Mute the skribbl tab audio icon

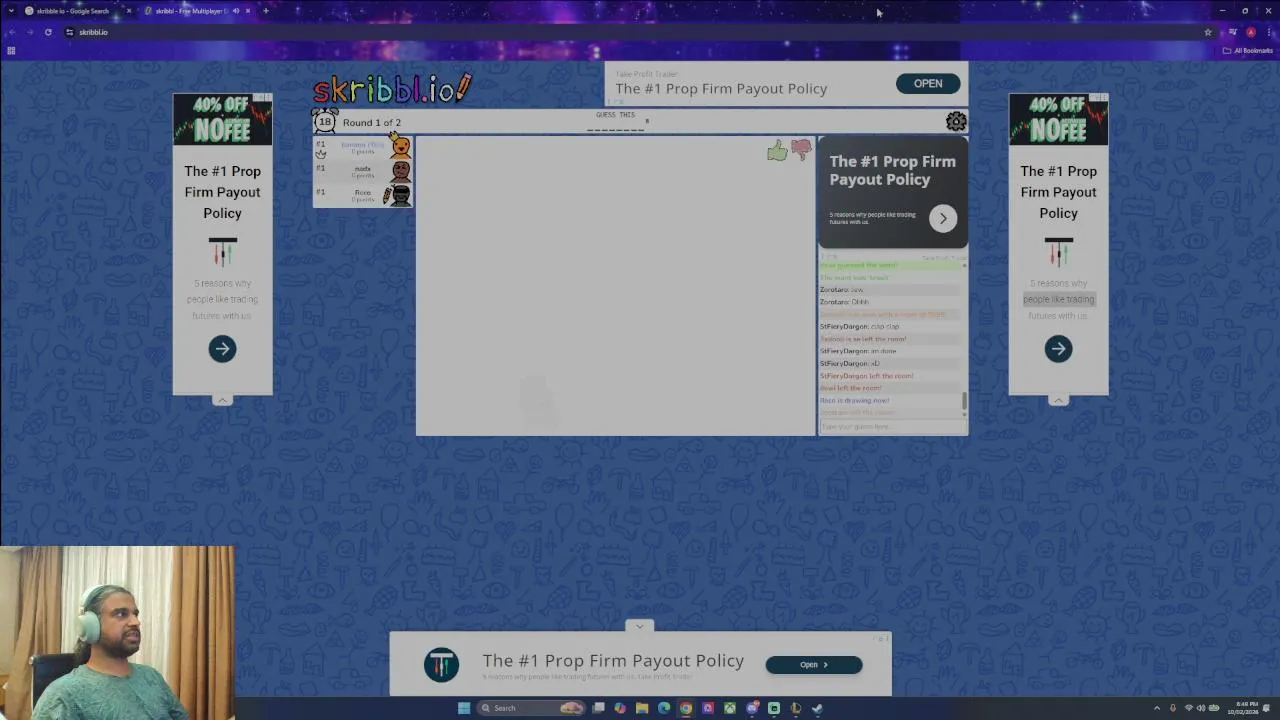(236, 11)
